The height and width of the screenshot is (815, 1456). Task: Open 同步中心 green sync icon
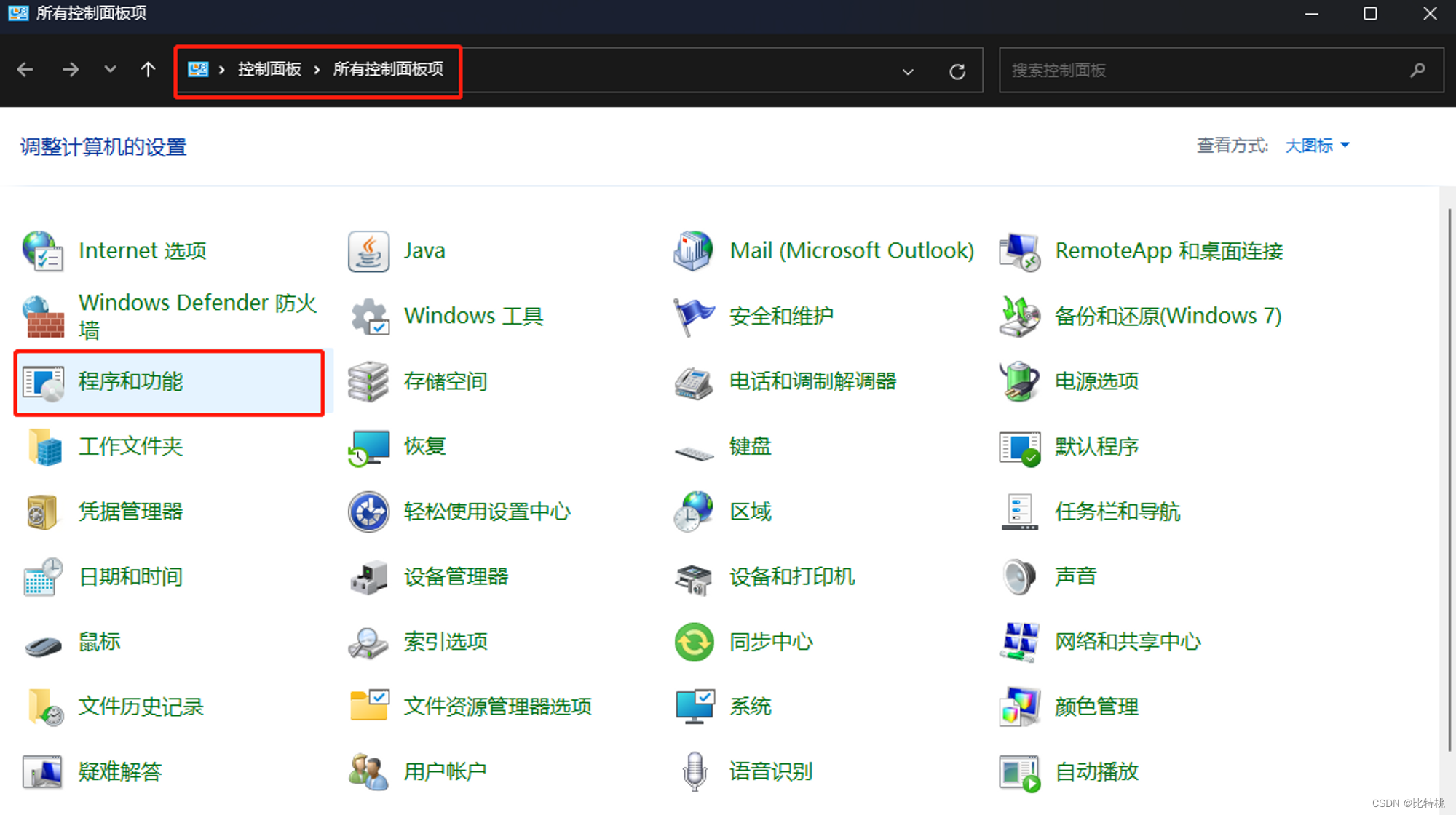coord(694,642)
